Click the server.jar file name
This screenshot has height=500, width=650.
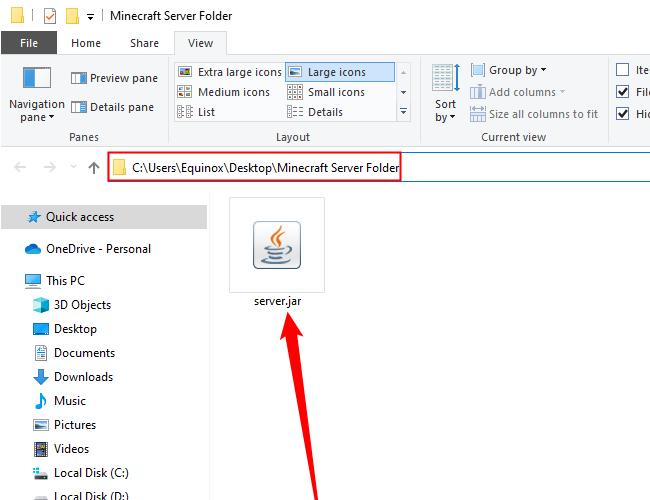click(277, 301)
